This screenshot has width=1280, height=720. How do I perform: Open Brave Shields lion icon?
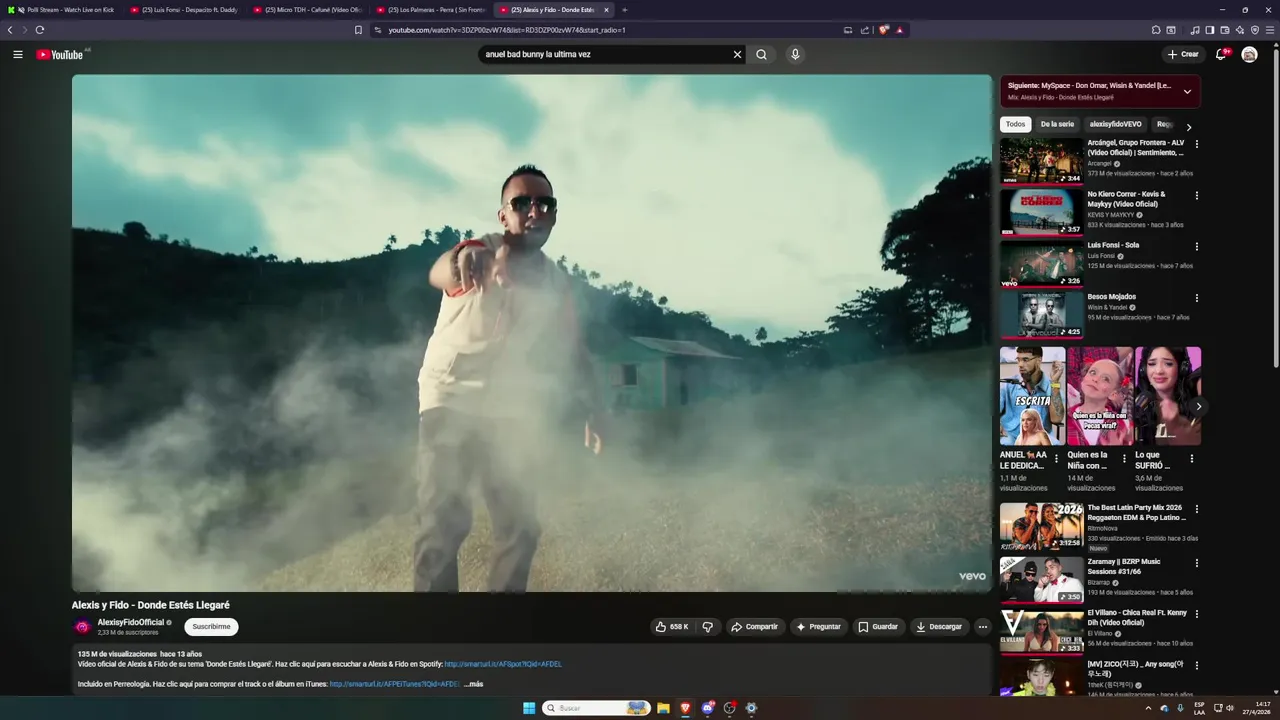(884, 30)
